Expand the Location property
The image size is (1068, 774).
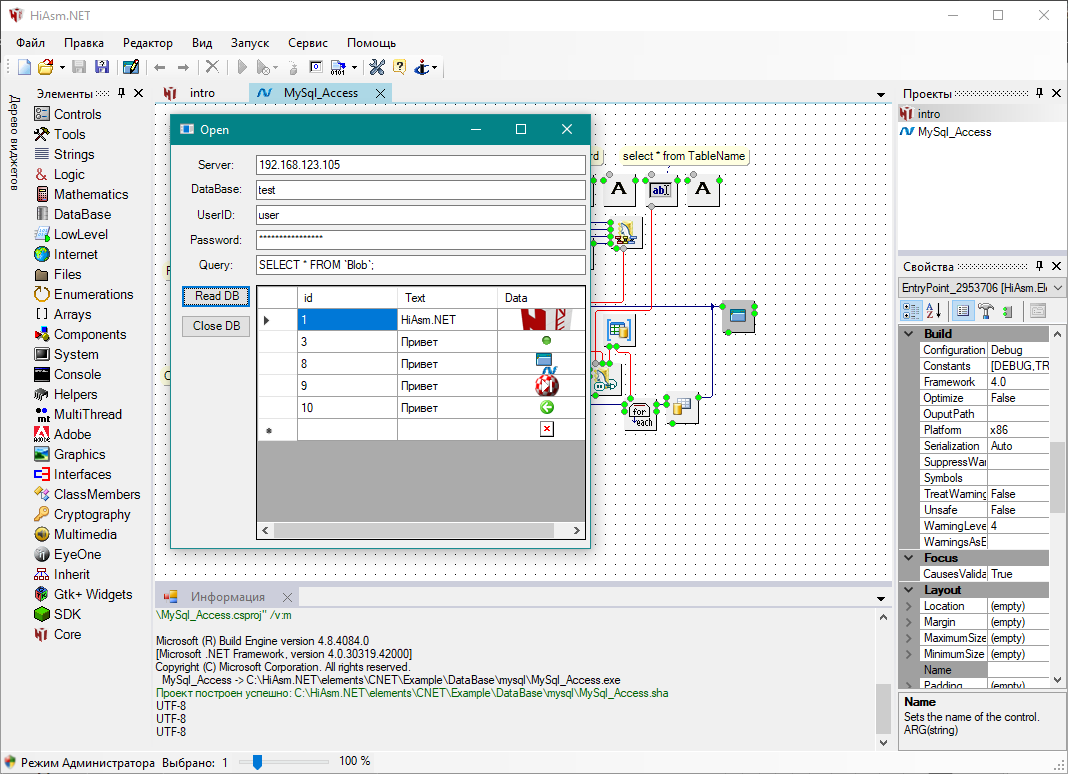[908, 606]
